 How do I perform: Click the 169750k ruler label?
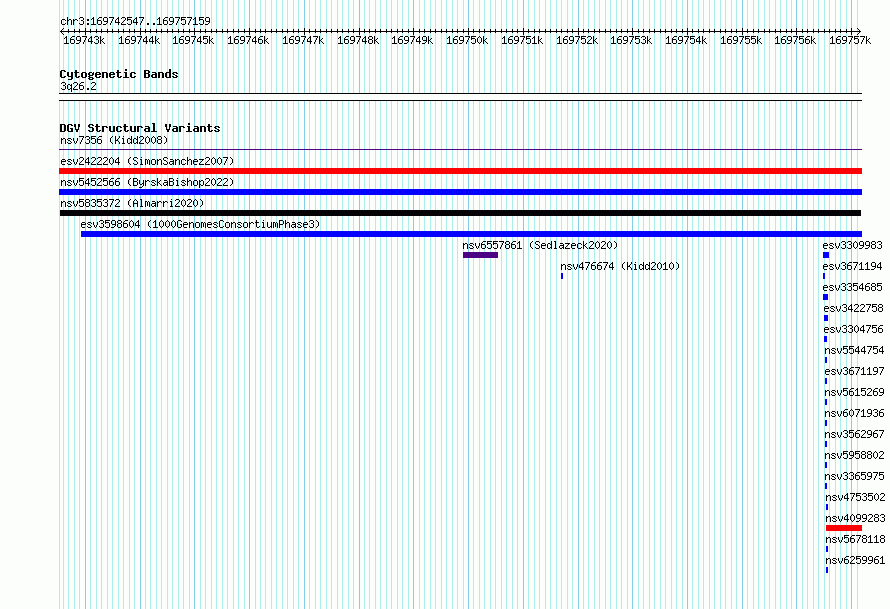click(467, 40)
